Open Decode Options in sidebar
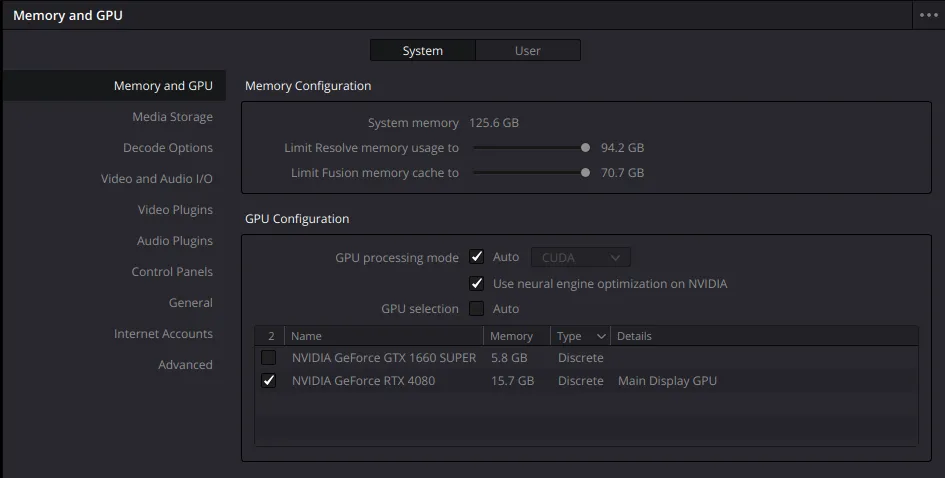The width and height of the screenshot is (945, 478). 168,148
